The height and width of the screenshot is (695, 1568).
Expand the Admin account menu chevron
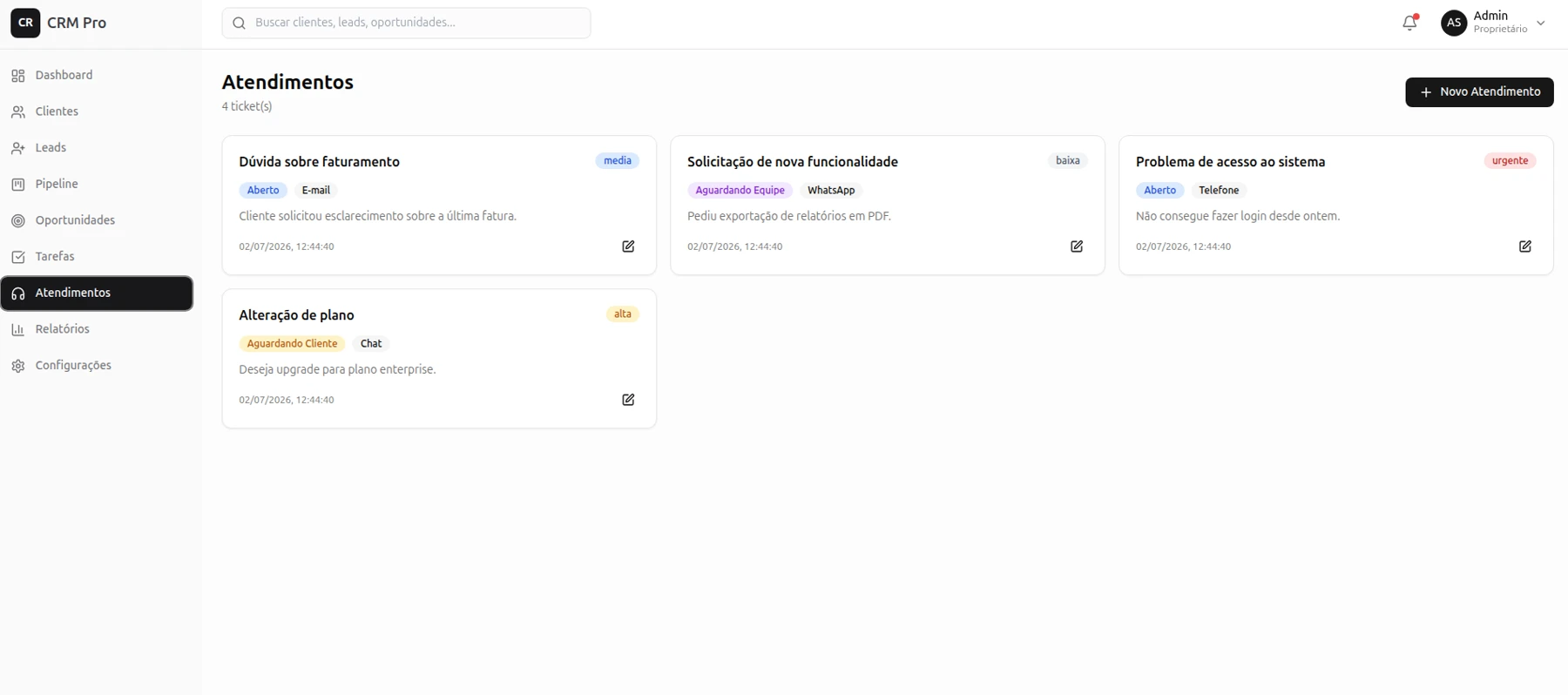[1541, 24]
